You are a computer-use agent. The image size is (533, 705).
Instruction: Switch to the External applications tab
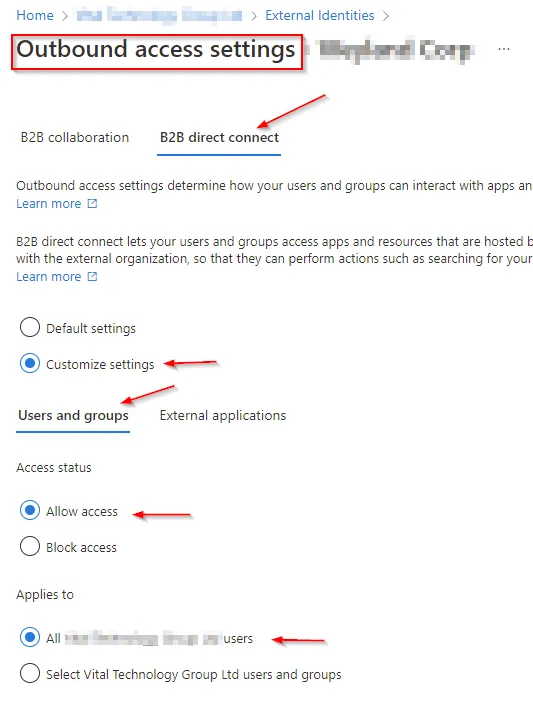223,415
